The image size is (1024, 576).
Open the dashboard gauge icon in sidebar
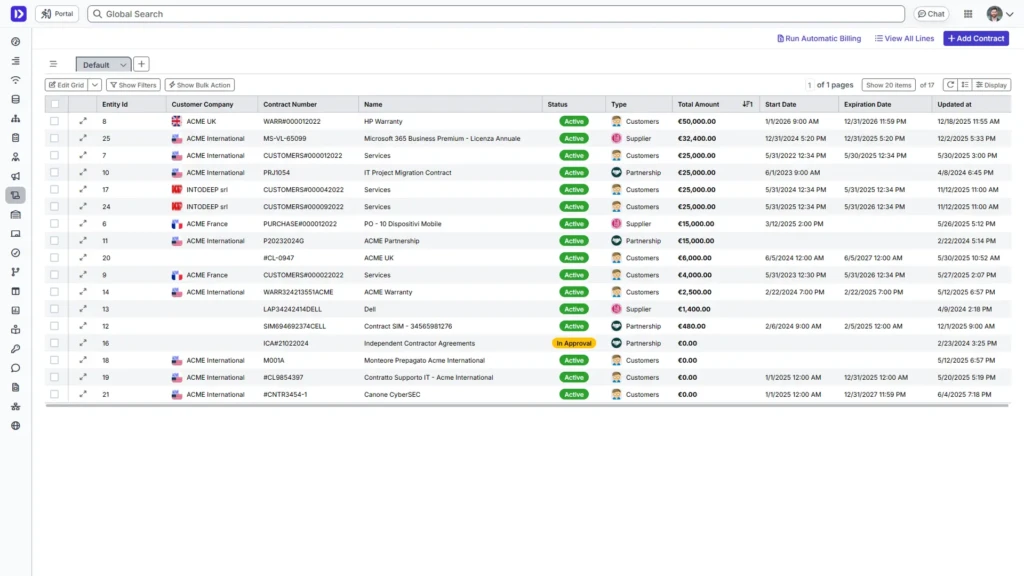(16, 42)
